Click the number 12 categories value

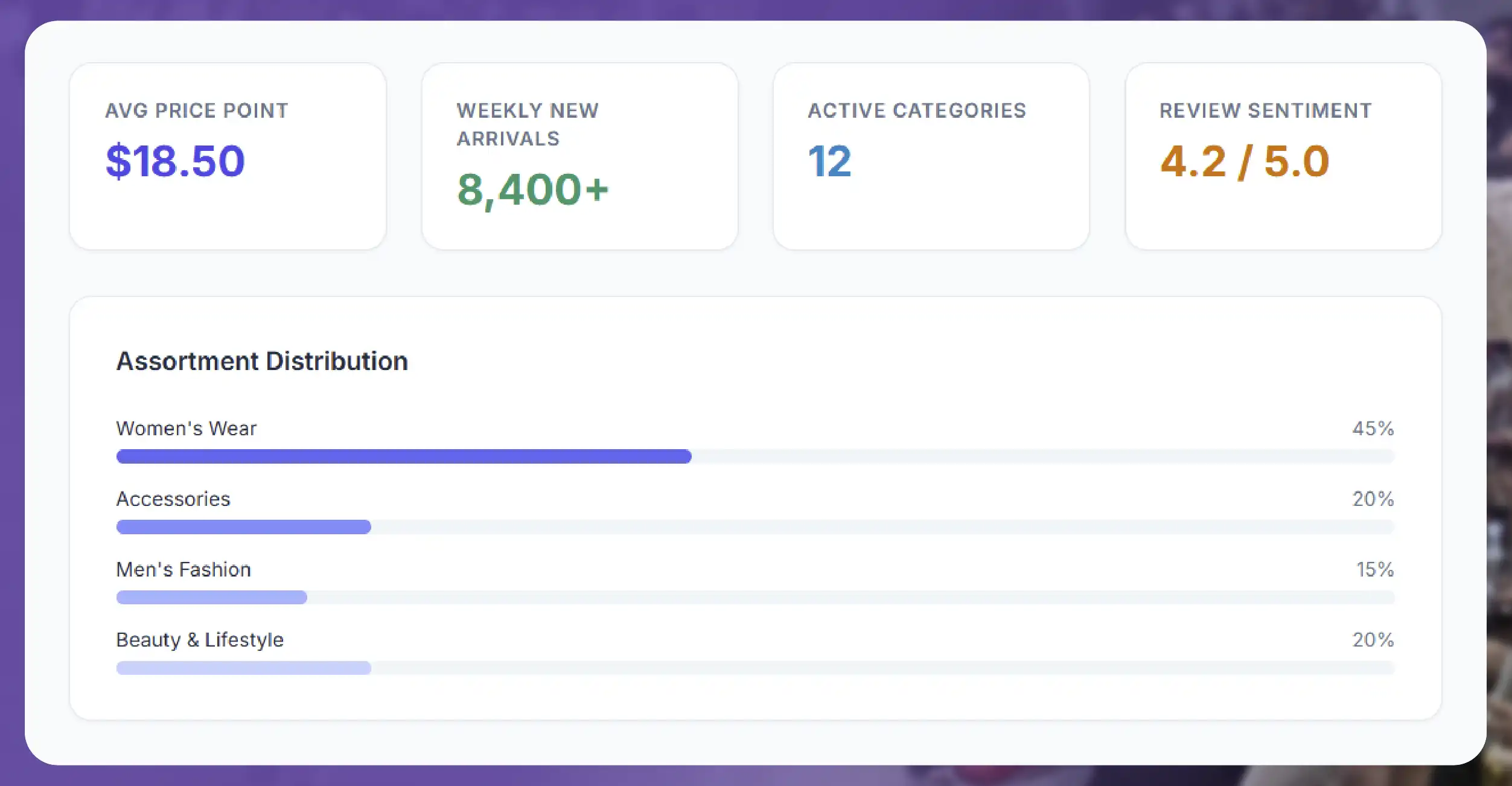830,161
